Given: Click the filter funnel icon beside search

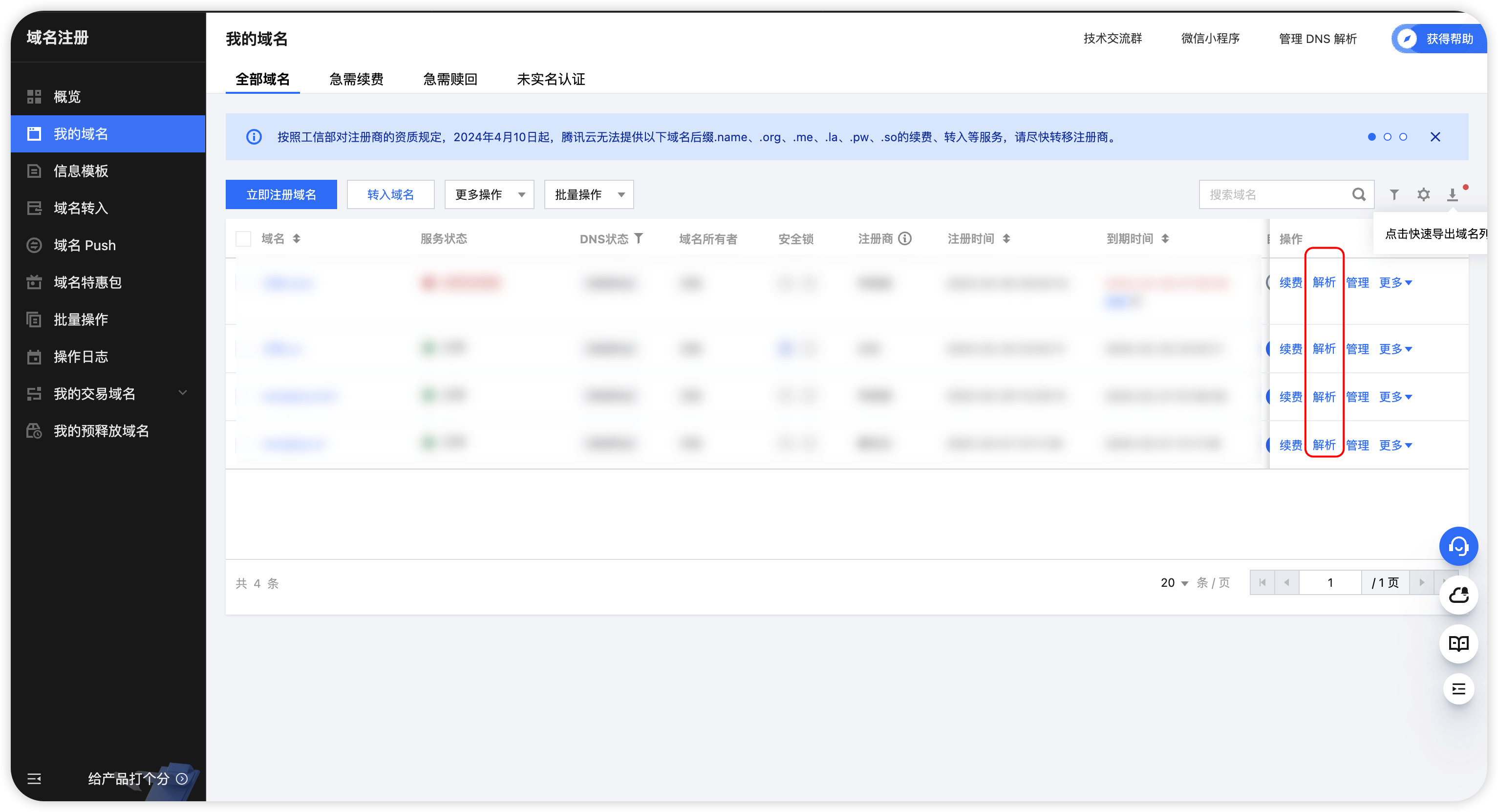Looking at the screenshot, I should click(x=1394, y=194).
